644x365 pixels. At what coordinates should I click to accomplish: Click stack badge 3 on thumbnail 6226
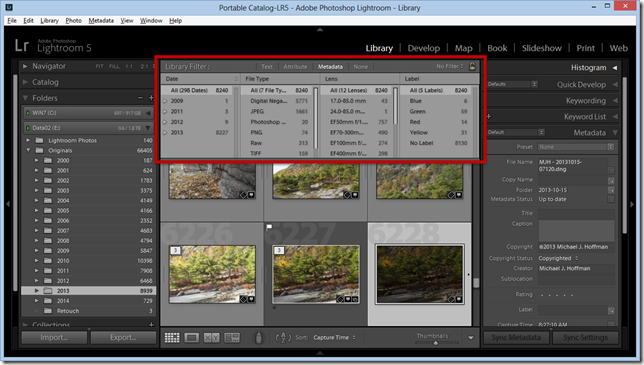(x=175, y=250)
